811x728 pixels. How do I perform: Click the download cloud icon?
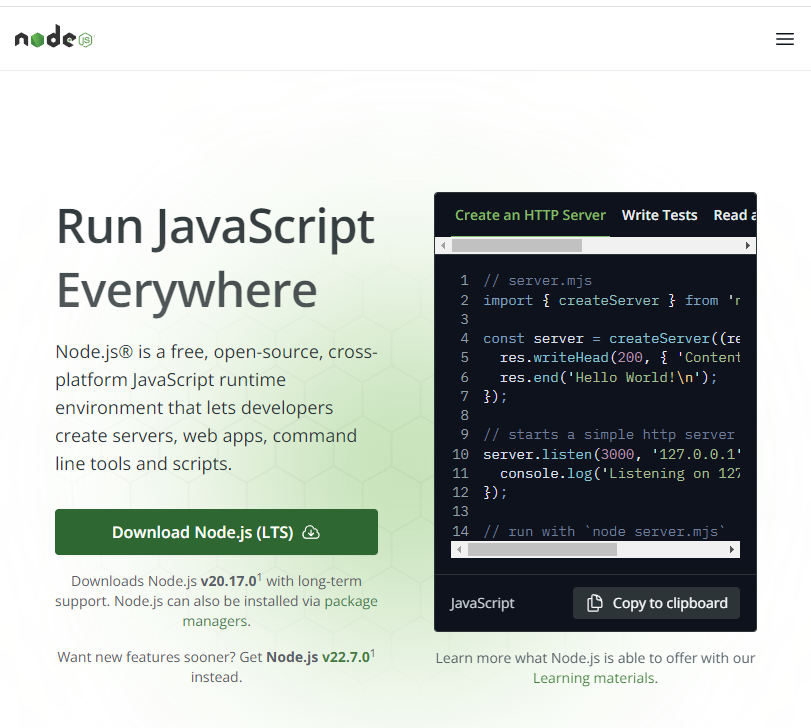311,532
